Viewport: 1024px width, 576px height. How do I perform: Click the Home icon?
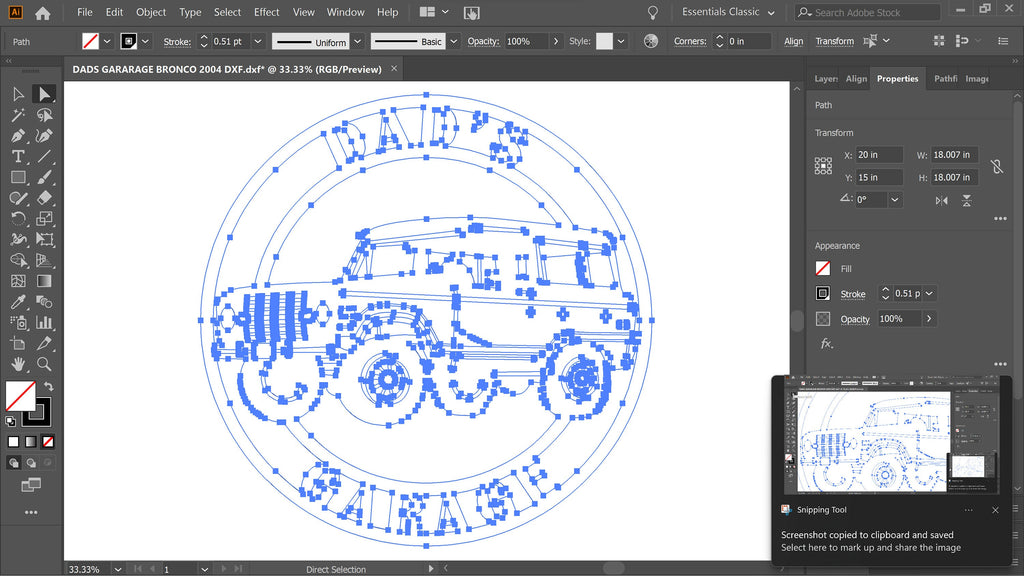[42, 12]
